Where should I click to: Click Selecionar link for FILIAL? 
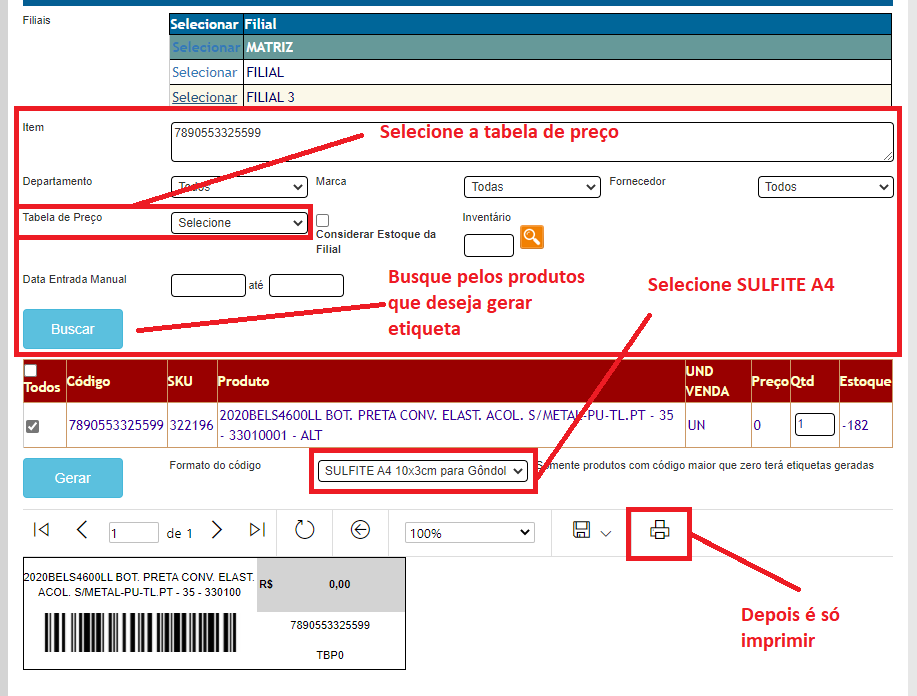tap(205, 73)
